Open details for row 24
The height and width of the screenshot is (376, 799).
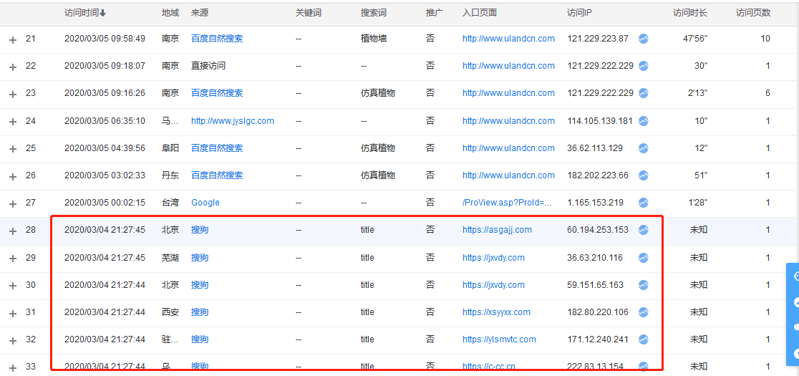(x=13, y=122)
